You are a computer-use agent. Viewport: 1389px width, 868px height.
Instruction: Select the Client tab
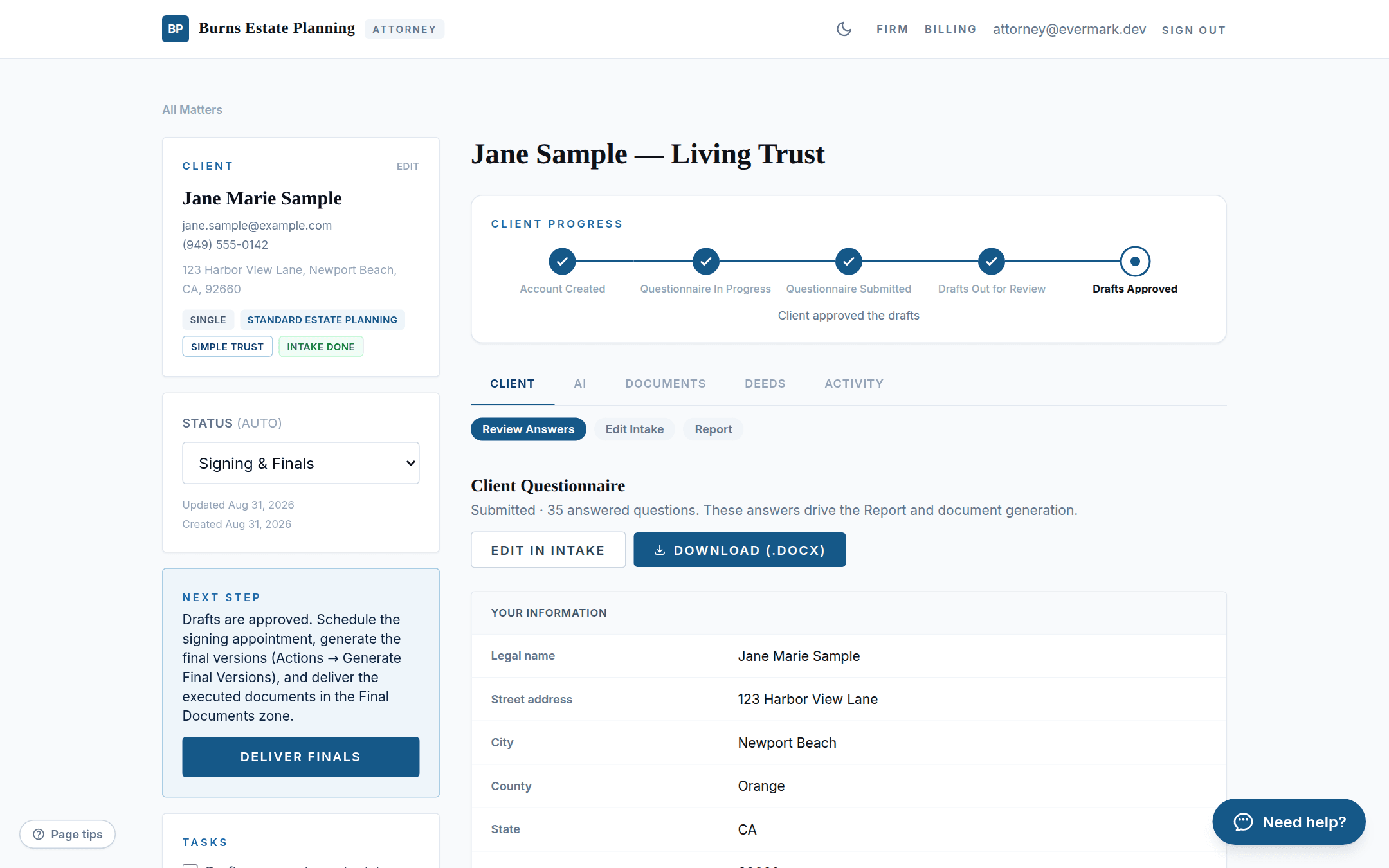(513, 384)
